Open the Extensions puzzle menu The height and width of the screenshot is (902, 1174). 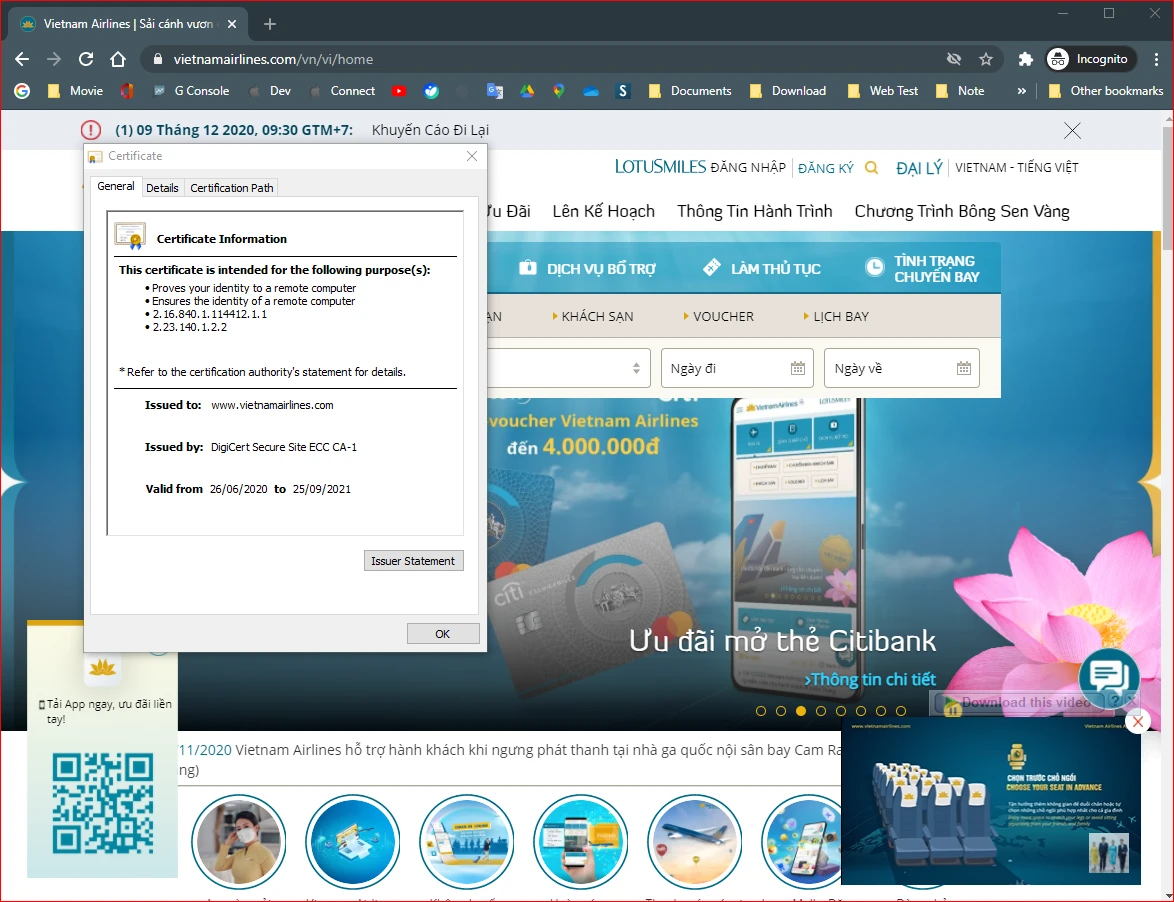click(1026, 59)
